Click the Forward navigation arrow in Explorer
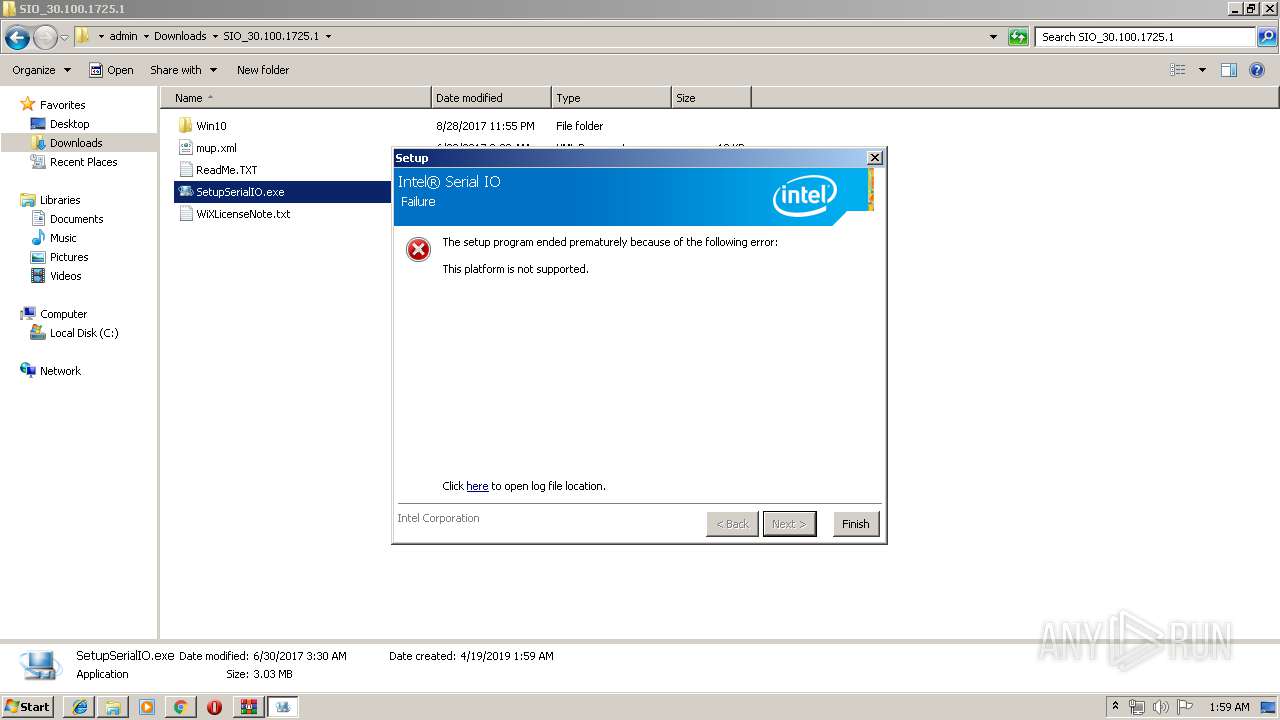The image size is (1280, 720). click(45, 38)
